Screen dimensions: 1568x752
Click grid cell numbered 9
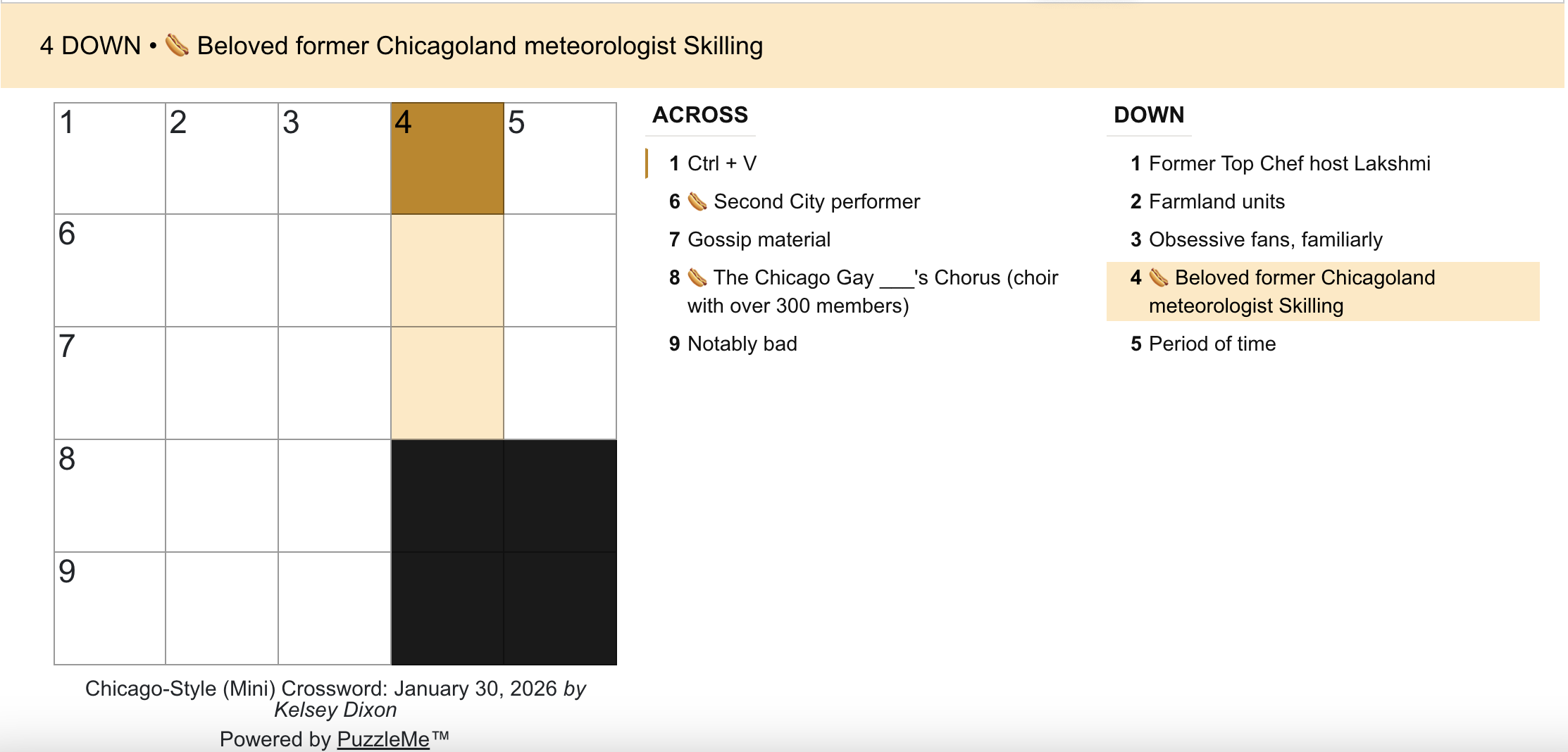(111, 609)
